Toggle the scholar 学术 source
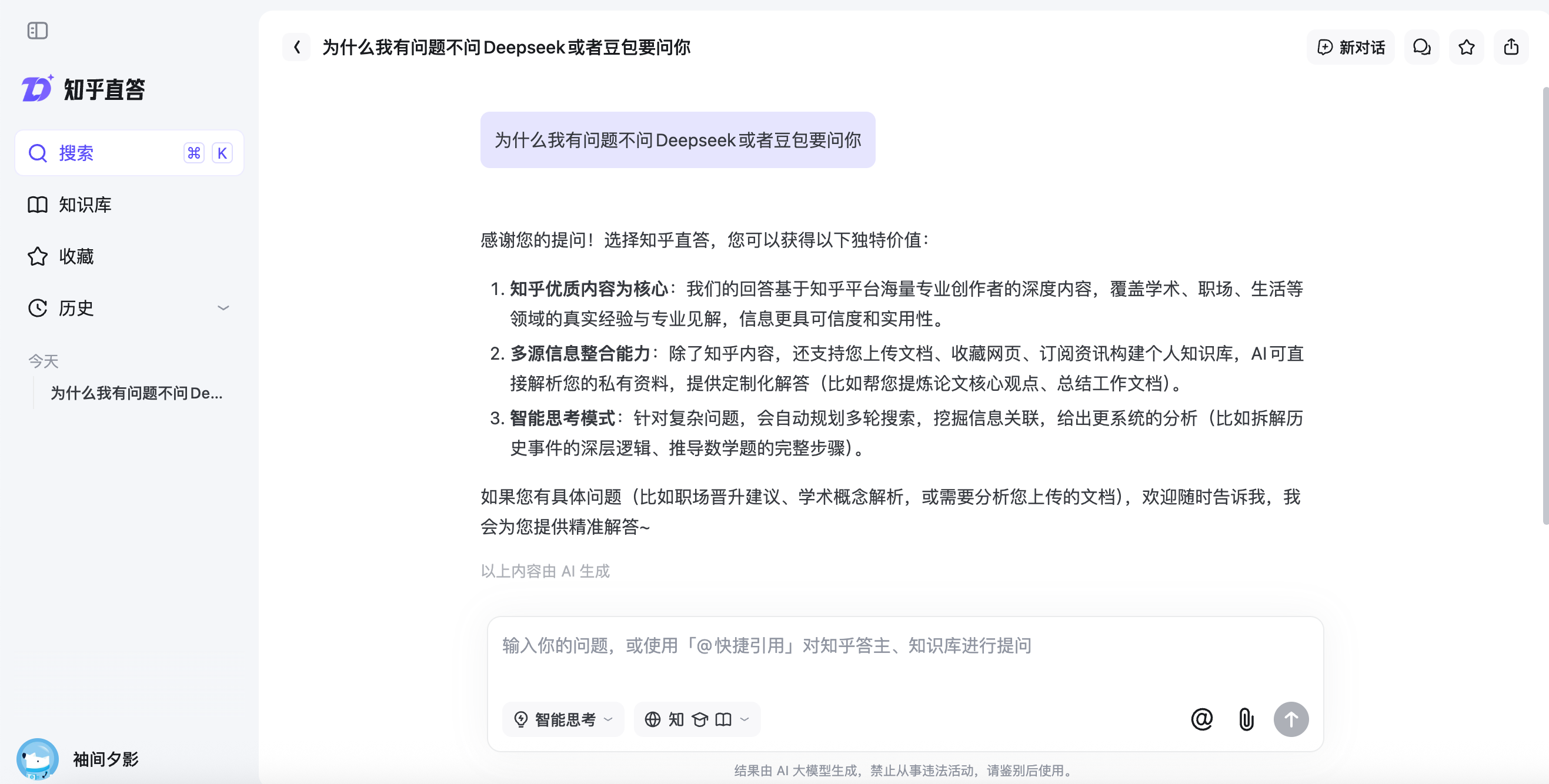 [x=699, y=719]
